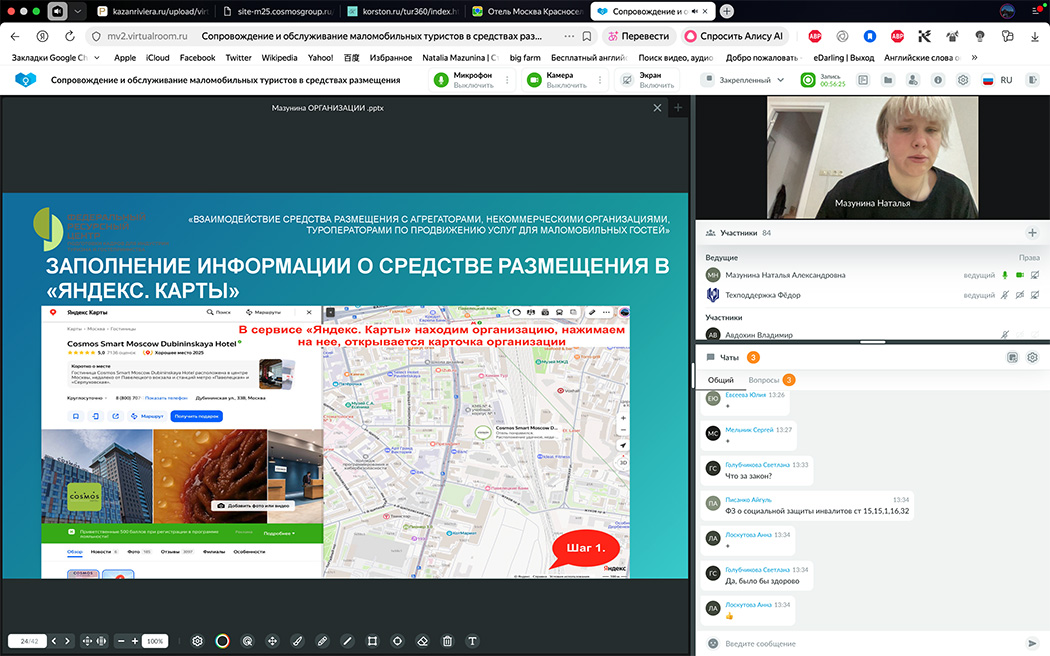
Task: Open the info icon in top bar
Action: pyautogui.click(x=938, y=80)
